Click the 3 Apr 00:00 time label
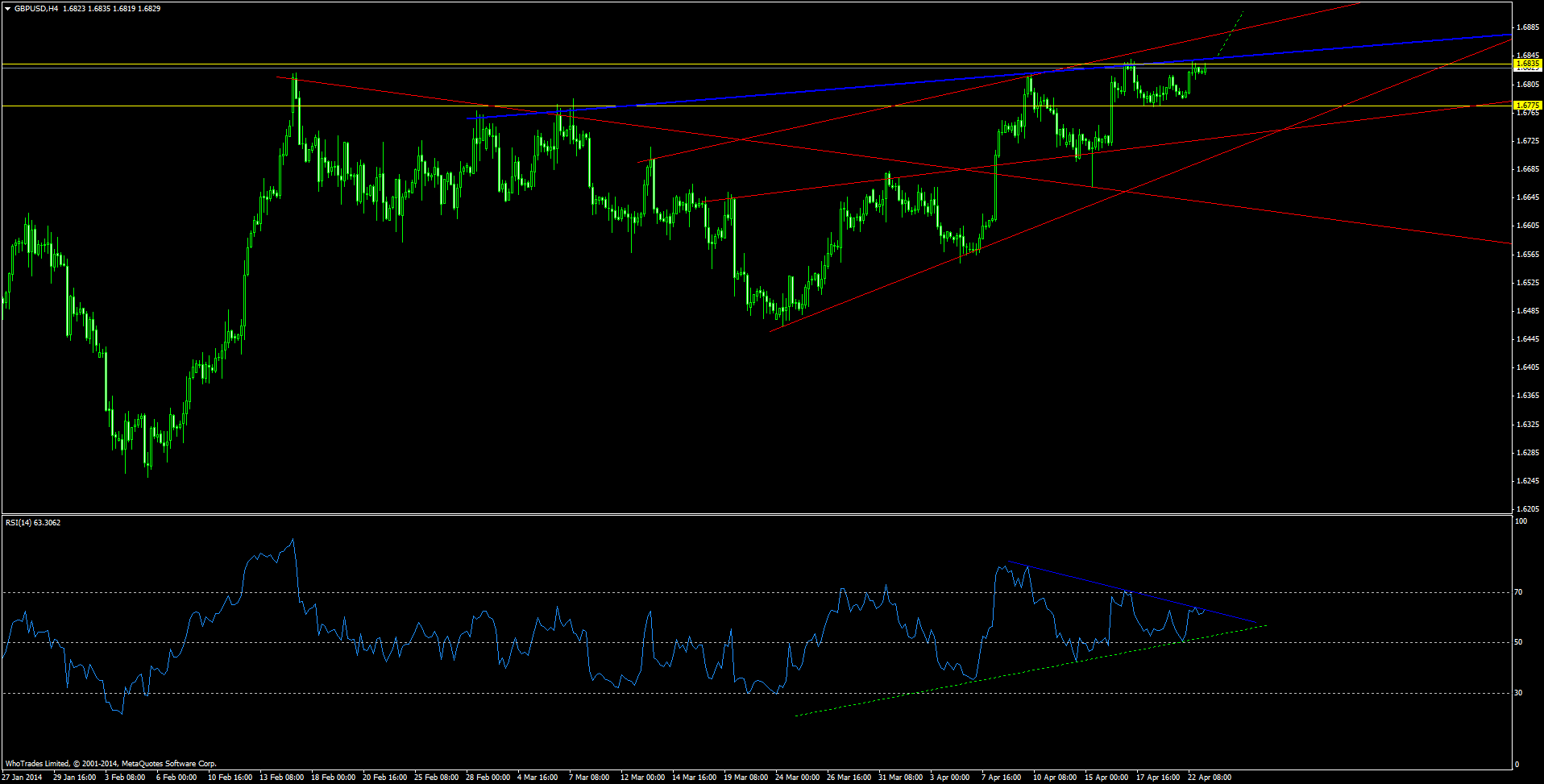The height and width of the screenshot is (784, 1544). coord(950,778)
